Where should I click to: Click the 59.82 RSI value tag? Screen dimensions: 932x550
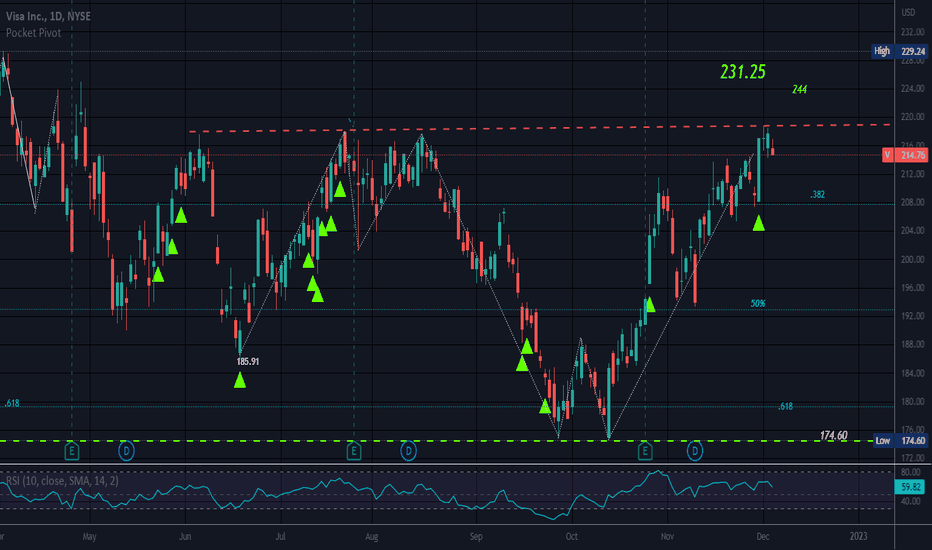click(910, 487)
